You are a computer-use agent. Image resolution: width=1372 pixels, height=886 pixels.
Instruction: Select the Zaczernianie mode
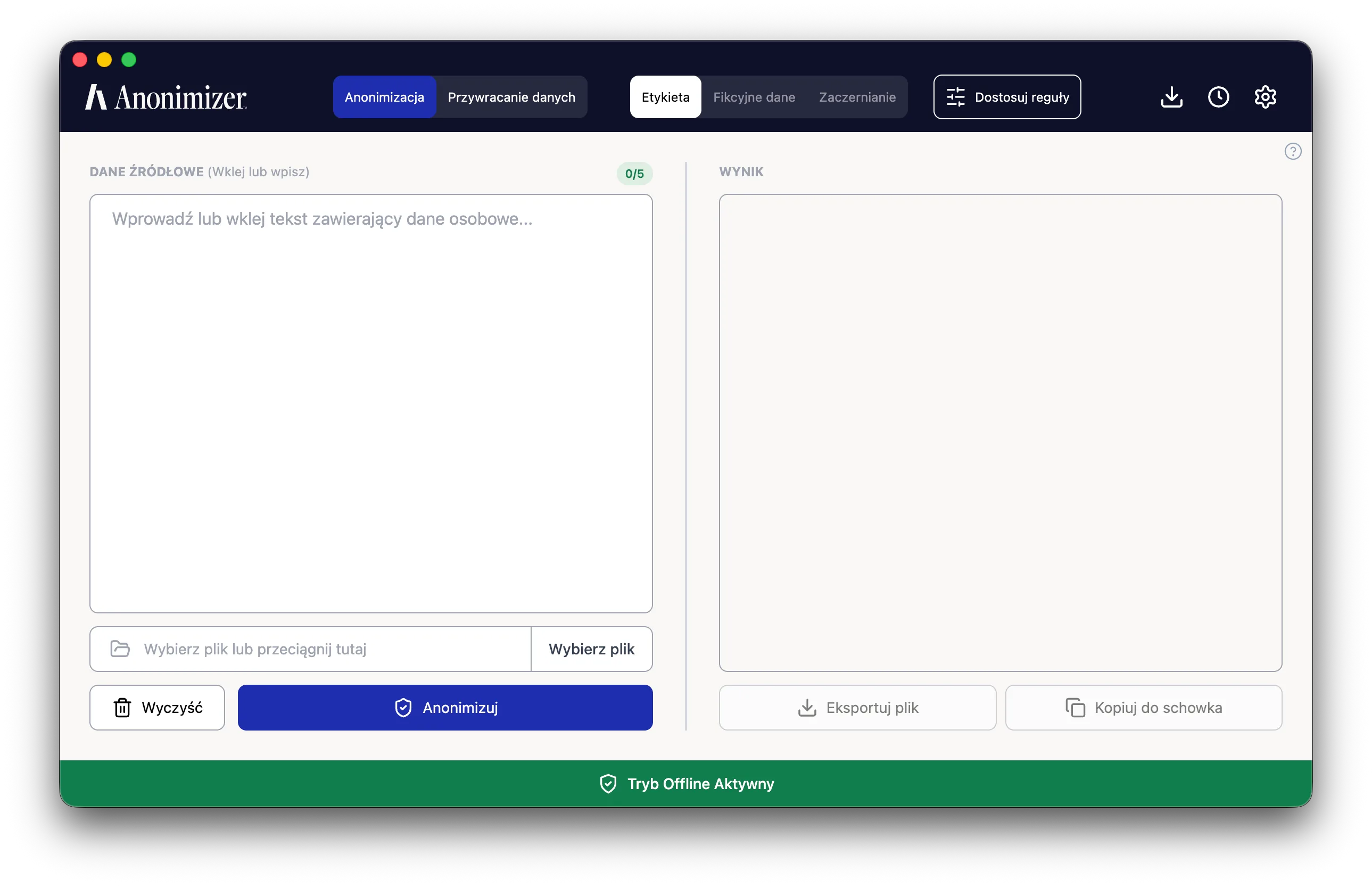pos(857,97)
